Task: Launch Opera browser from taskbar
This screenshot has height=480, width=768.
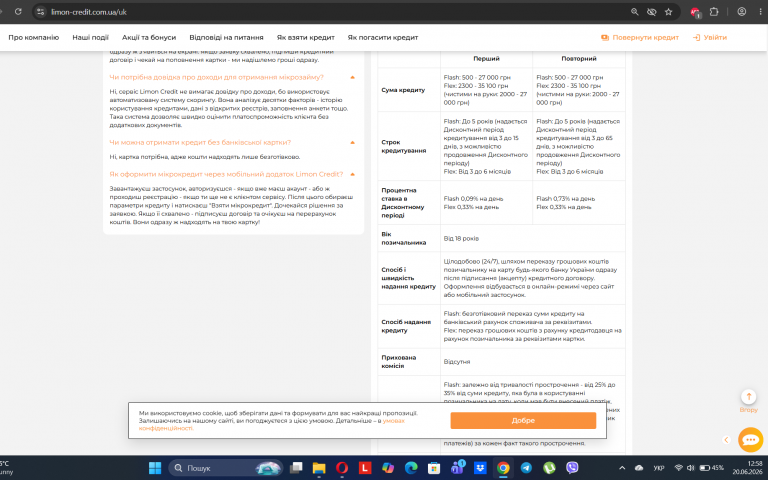Action: [342, 468]
